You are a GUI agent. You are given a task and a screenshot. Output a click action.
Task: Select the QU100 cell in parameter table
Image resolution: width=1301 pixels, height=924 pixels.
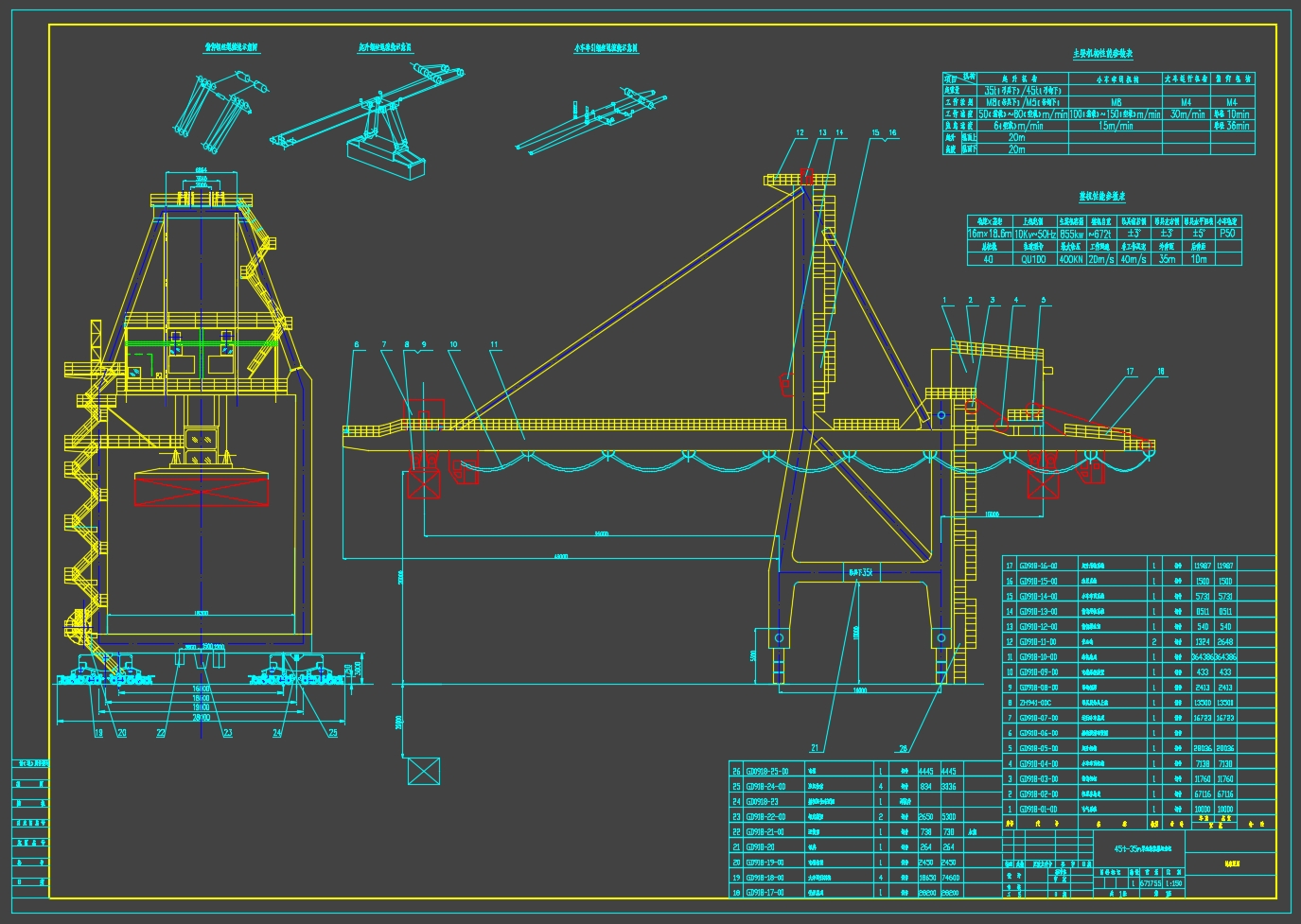click(x=1033, y=259)
